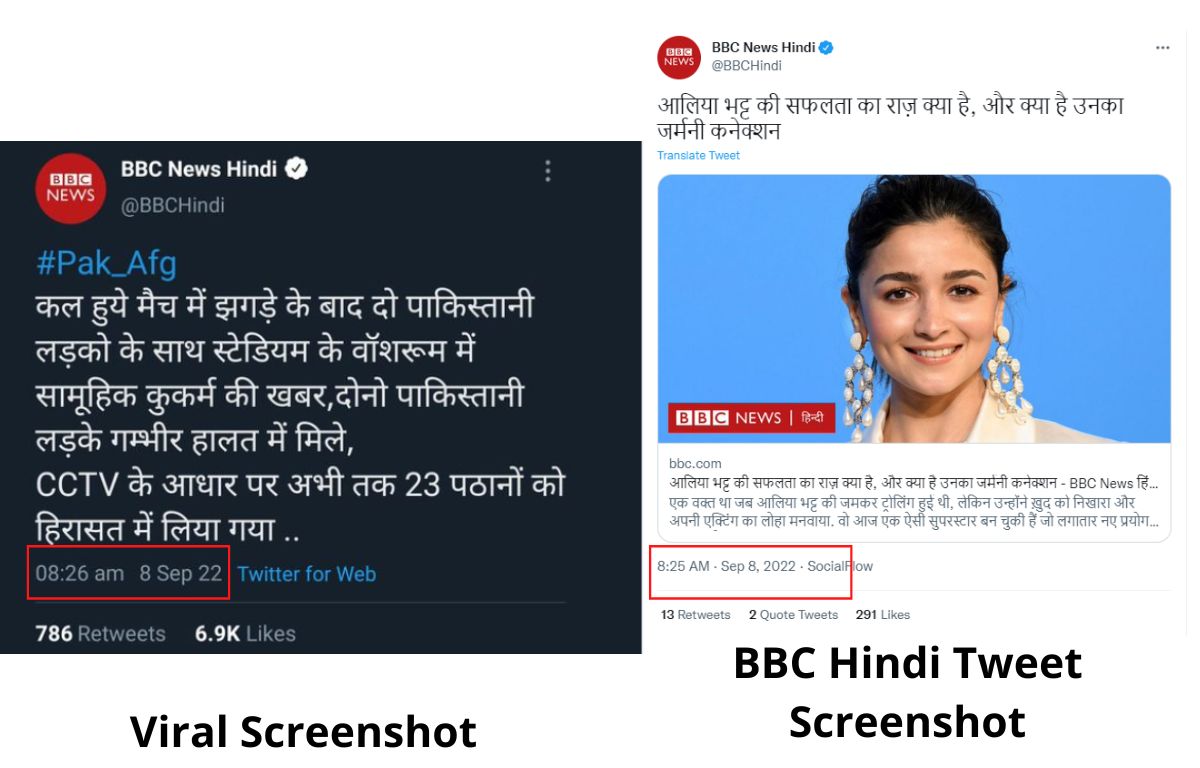Click the 8:25 AM · Sep 8, 2022 timestamp
Screen dimensions: 1200x768
726,566
